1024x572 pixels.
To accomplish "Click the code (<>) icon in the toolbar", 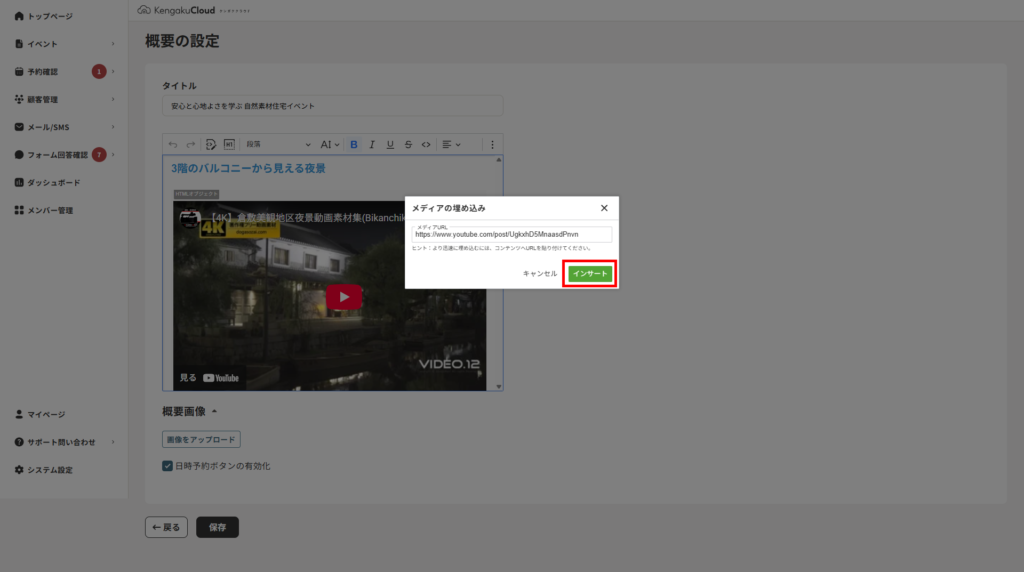I will click(426, 144).
